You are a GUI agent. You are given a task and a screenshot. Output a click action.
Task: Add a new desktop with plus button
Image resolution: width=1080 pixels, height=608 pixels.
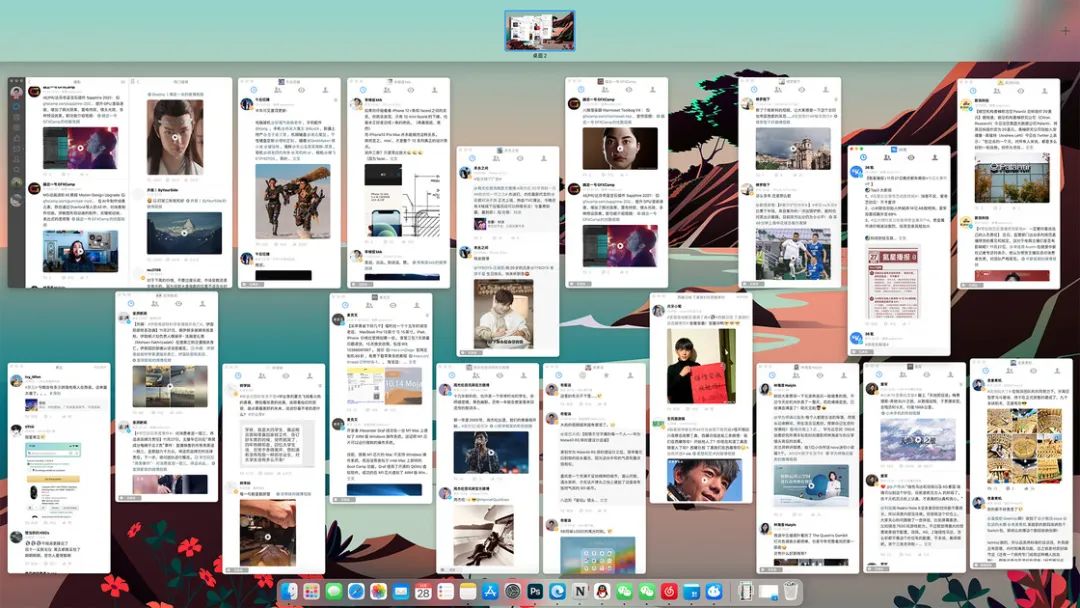click(x=1065, y=31)
